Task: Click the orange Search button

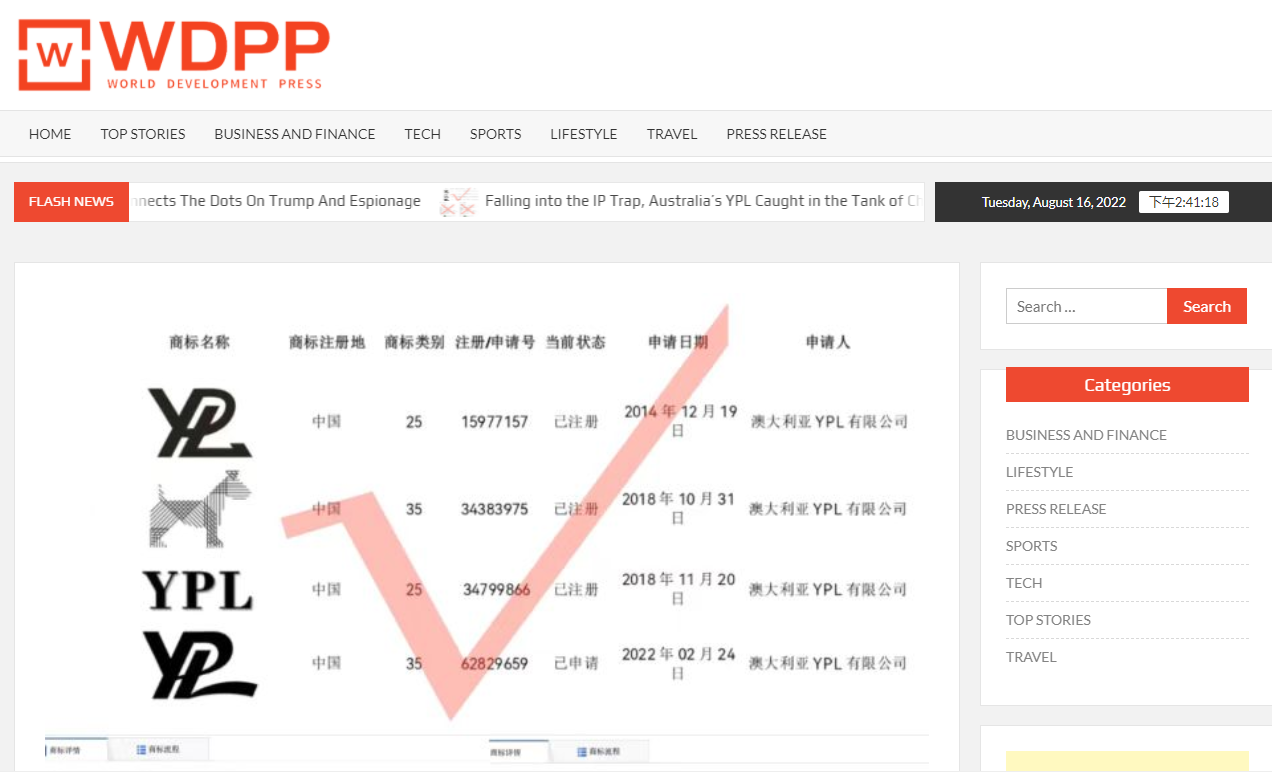Action: click(1207, 306)
